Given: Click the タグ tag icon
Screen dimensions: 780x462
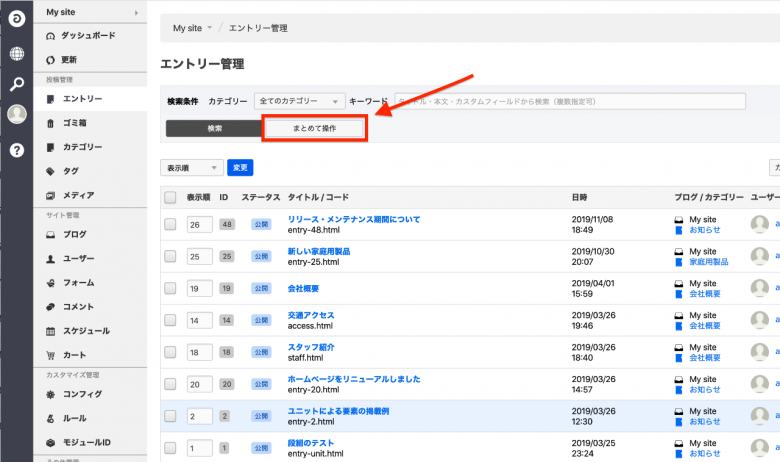Looking at the screenshot, I should click(x=50, y=172).
